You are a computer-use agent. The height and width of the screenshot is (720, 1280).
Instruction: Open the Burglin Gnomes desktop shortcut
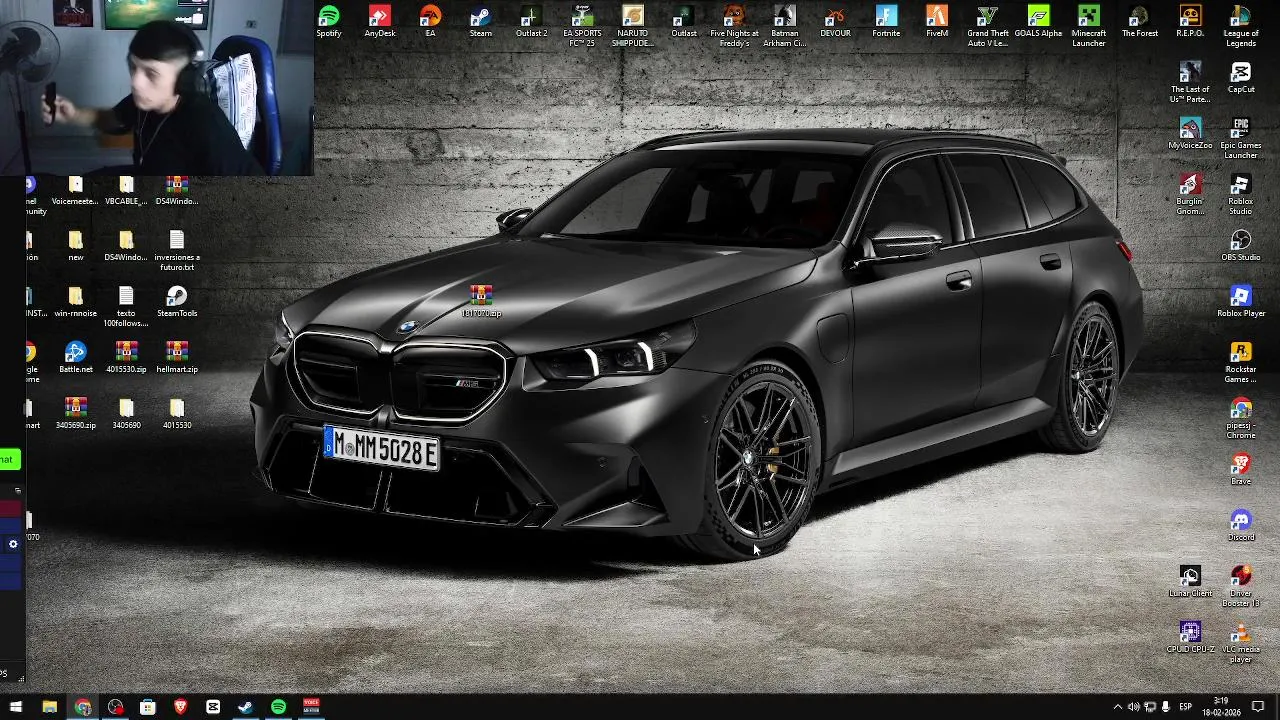(x=1190, y=194)
